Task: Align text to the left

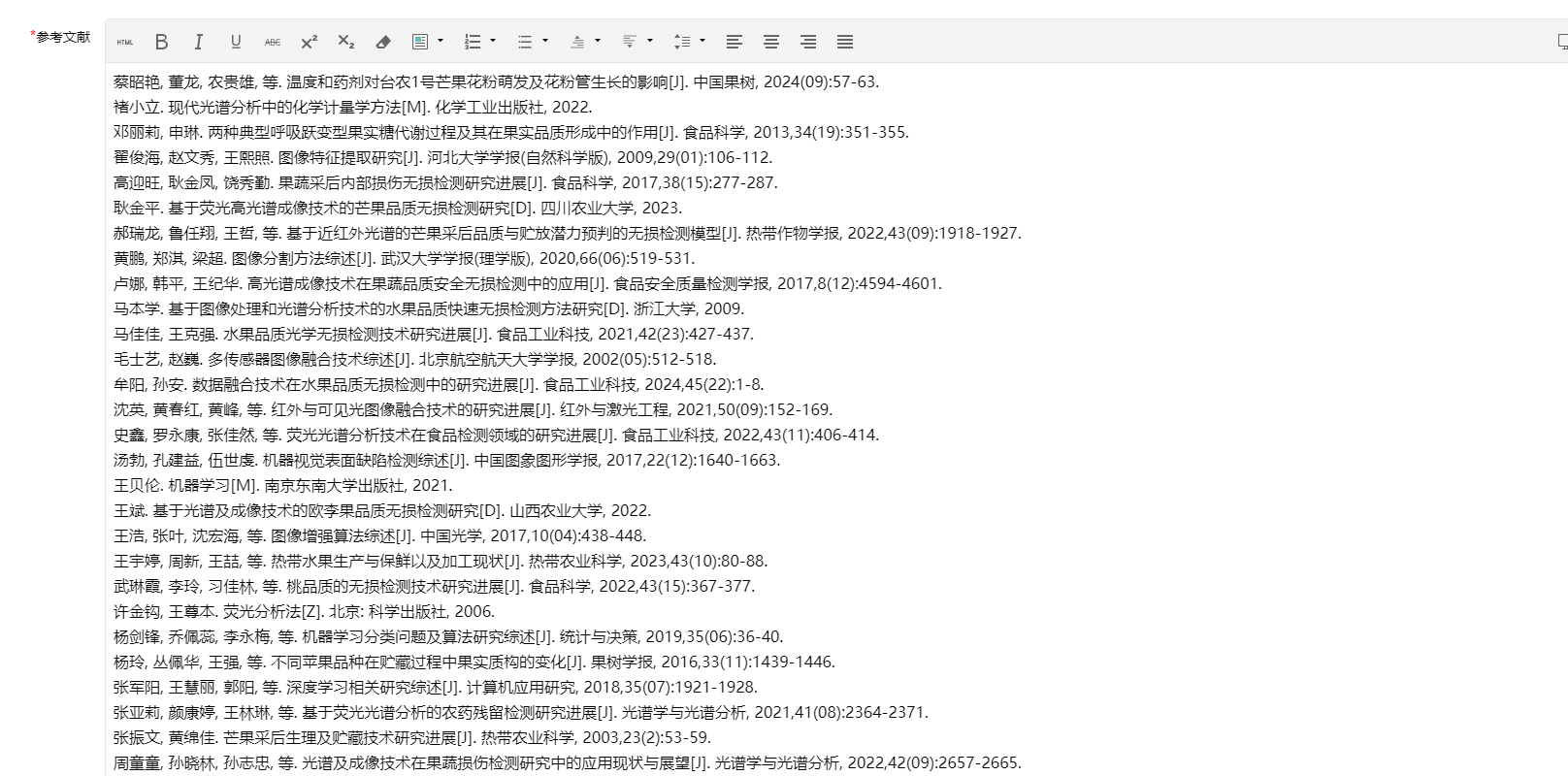Action: 735,42
